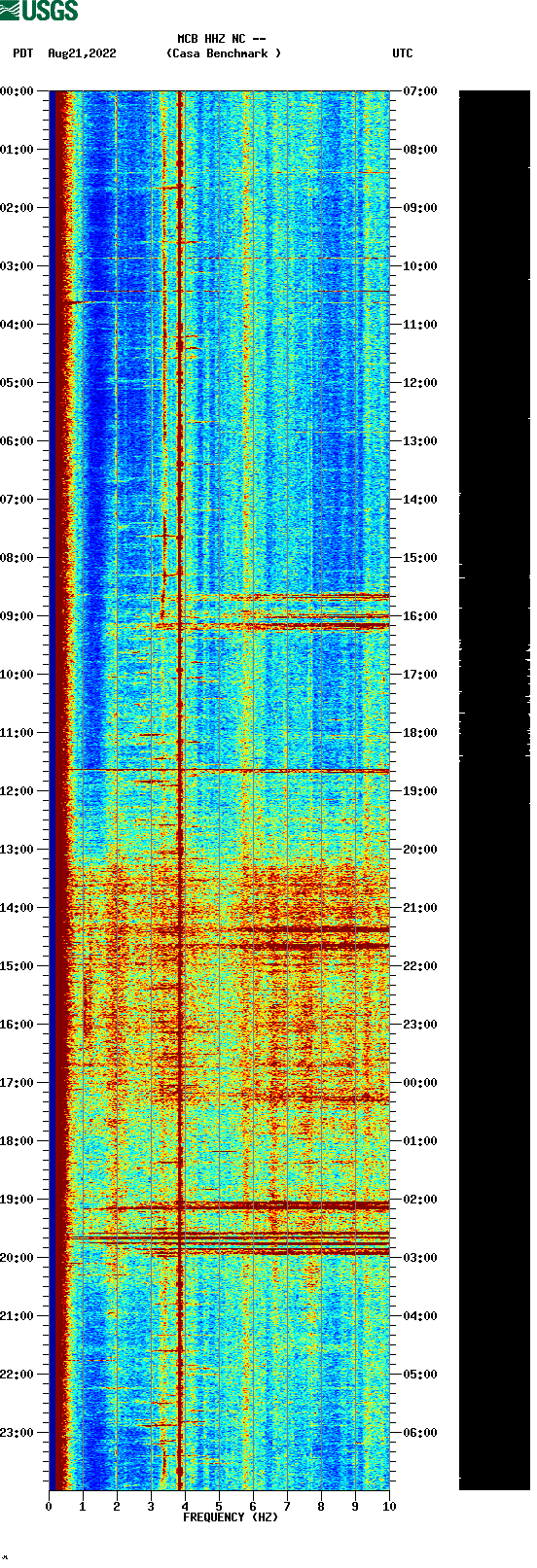Click the 01:00 UTC time label

point(420,1141)
